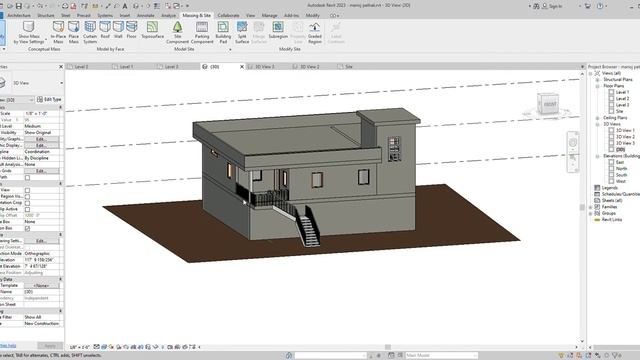Activate the Toposurface tool
The height and width of the screenshot is (360, 640).
click(152, 30)
